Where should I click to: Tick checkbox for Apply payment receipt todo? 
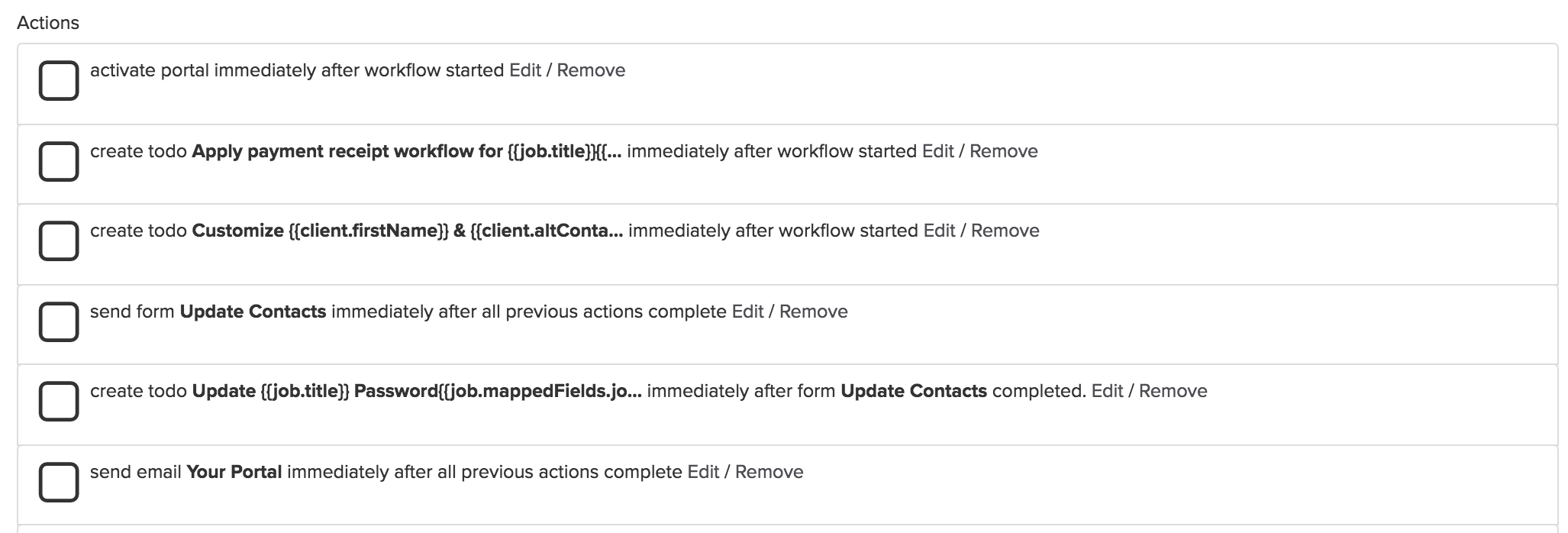click(x=59, y=161)
